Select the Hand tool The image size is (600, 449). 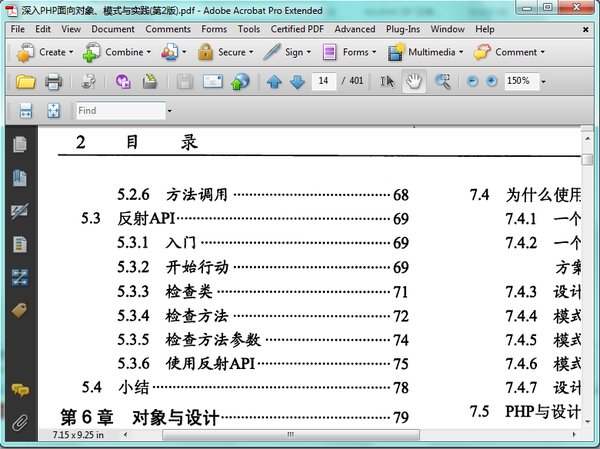[414, 81]
